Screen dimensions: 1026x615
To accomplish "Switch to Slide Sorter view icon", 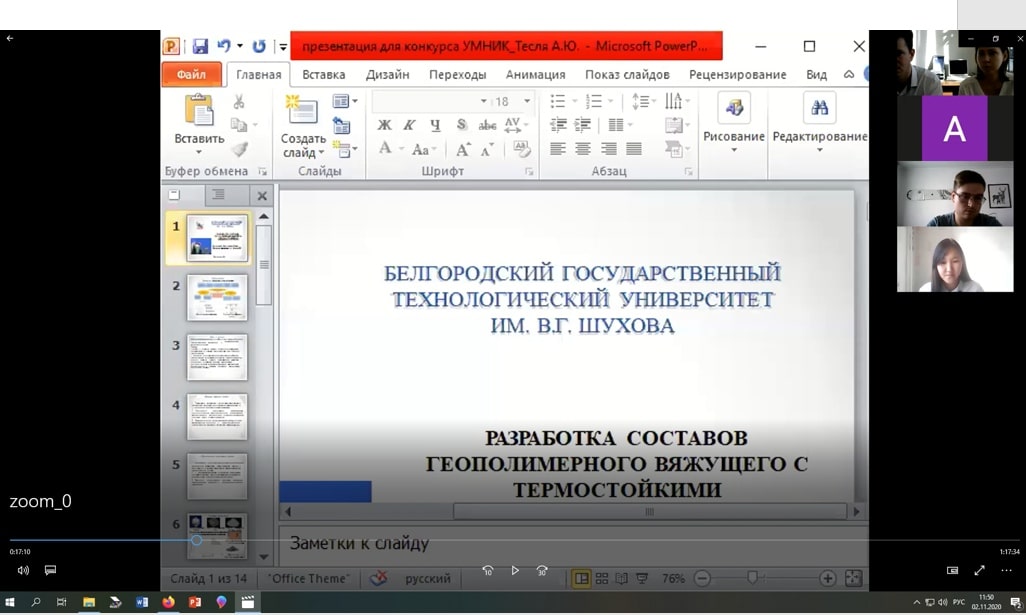I will 602,578.
